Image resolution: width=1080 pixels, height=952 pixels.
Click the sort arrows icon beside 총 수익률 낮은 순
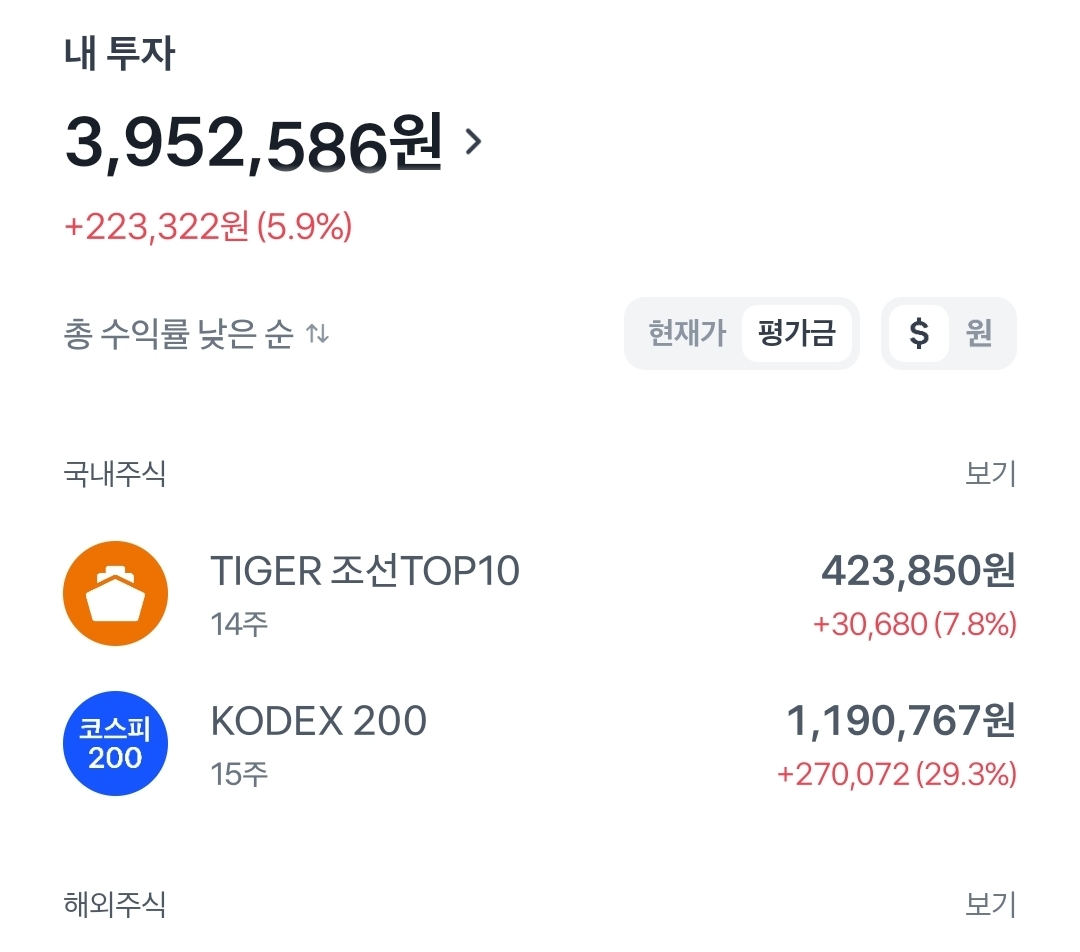(x=317, y=334)
